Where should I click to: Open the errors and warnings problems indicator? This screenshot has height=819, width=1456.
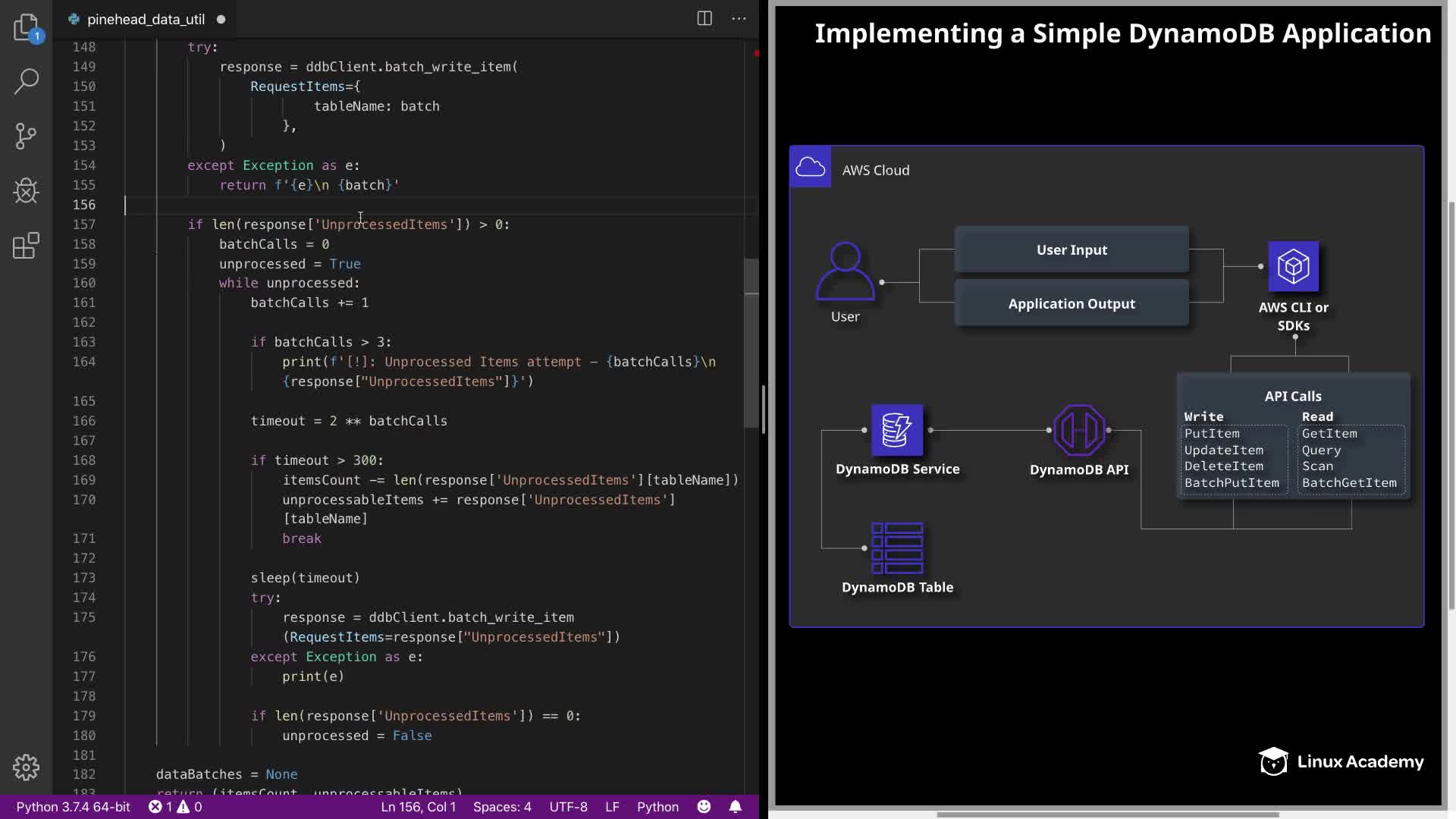pos(175,807)
